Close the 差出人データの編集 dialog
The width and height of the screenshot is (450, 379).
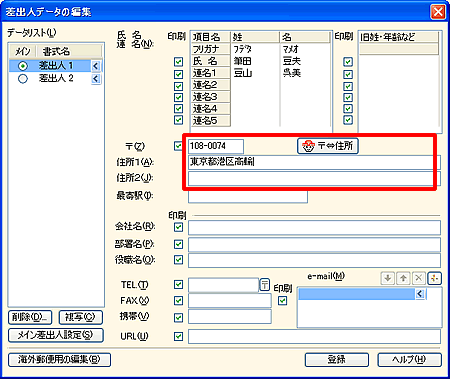pyautogui.click(x=438, y=12)
